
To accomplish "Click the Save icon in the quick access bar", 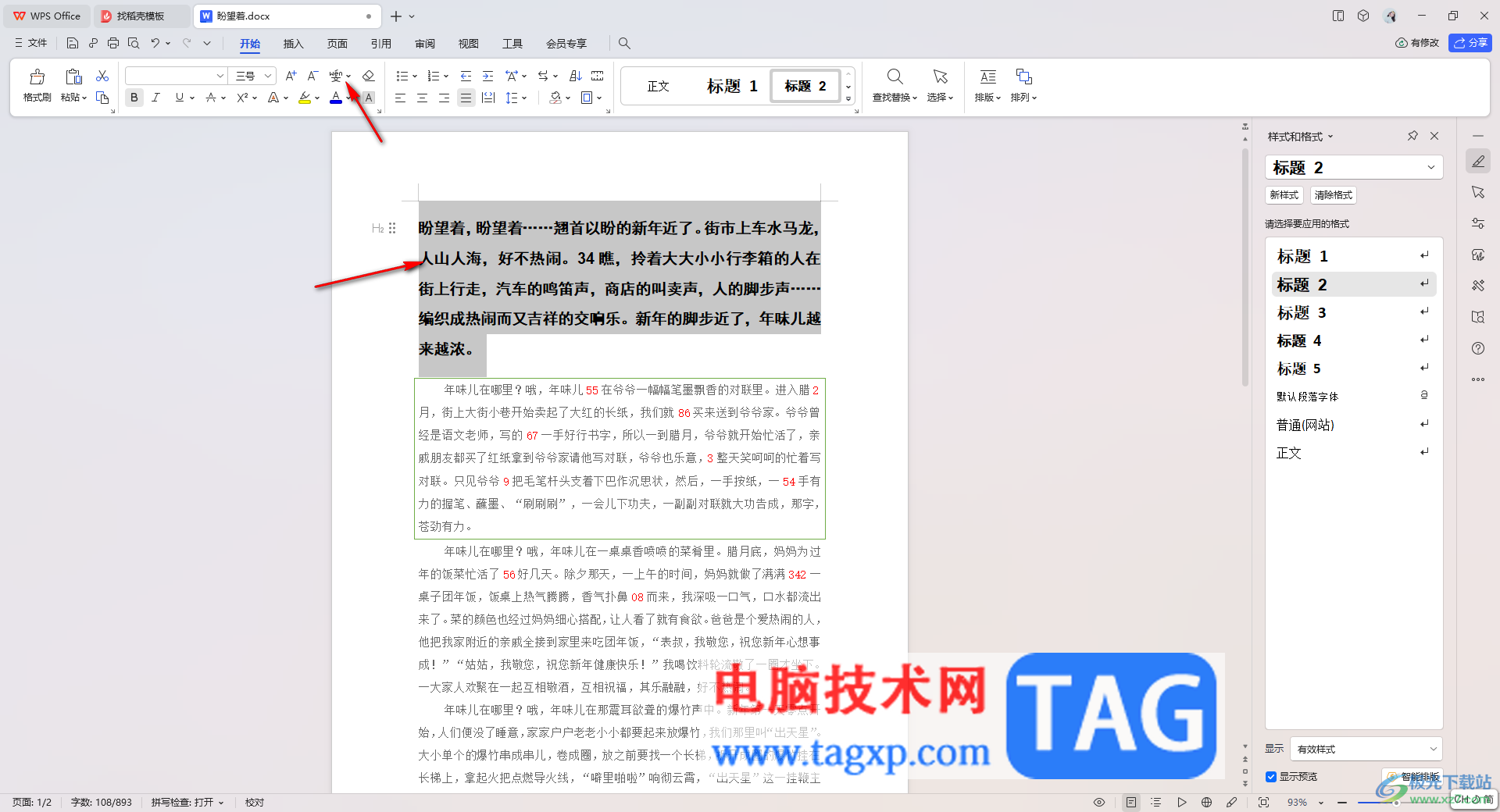I will tap(73, 43).
